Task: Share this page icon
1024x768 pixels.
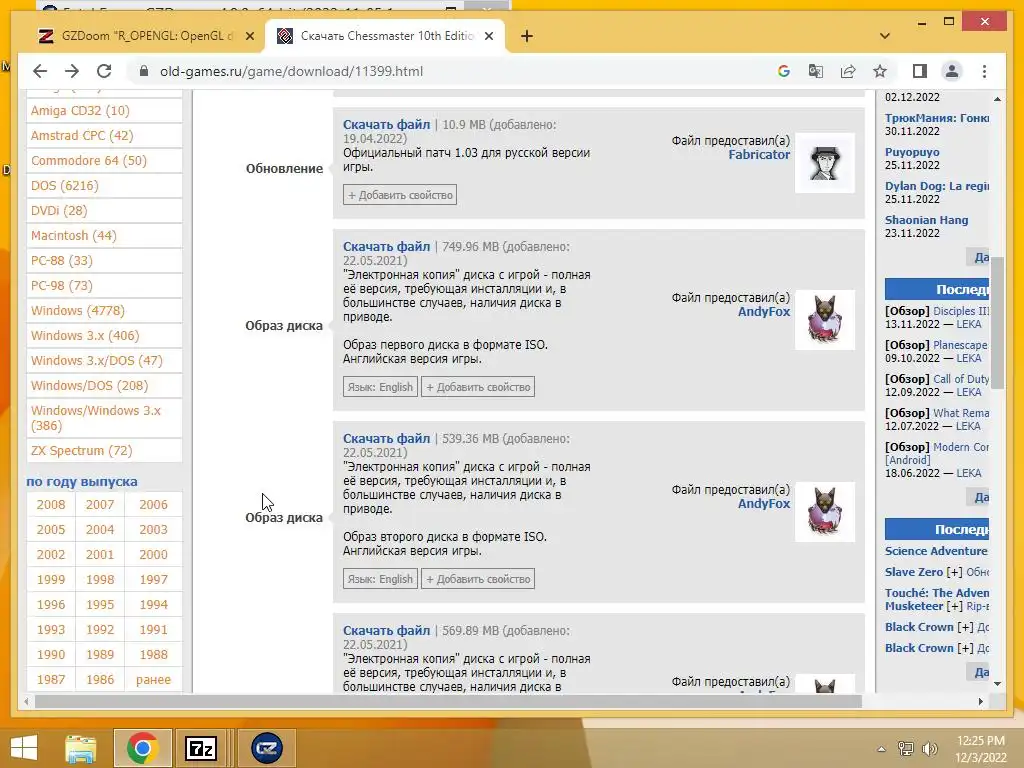Action: pyautogui.click(x=848, y=71)
